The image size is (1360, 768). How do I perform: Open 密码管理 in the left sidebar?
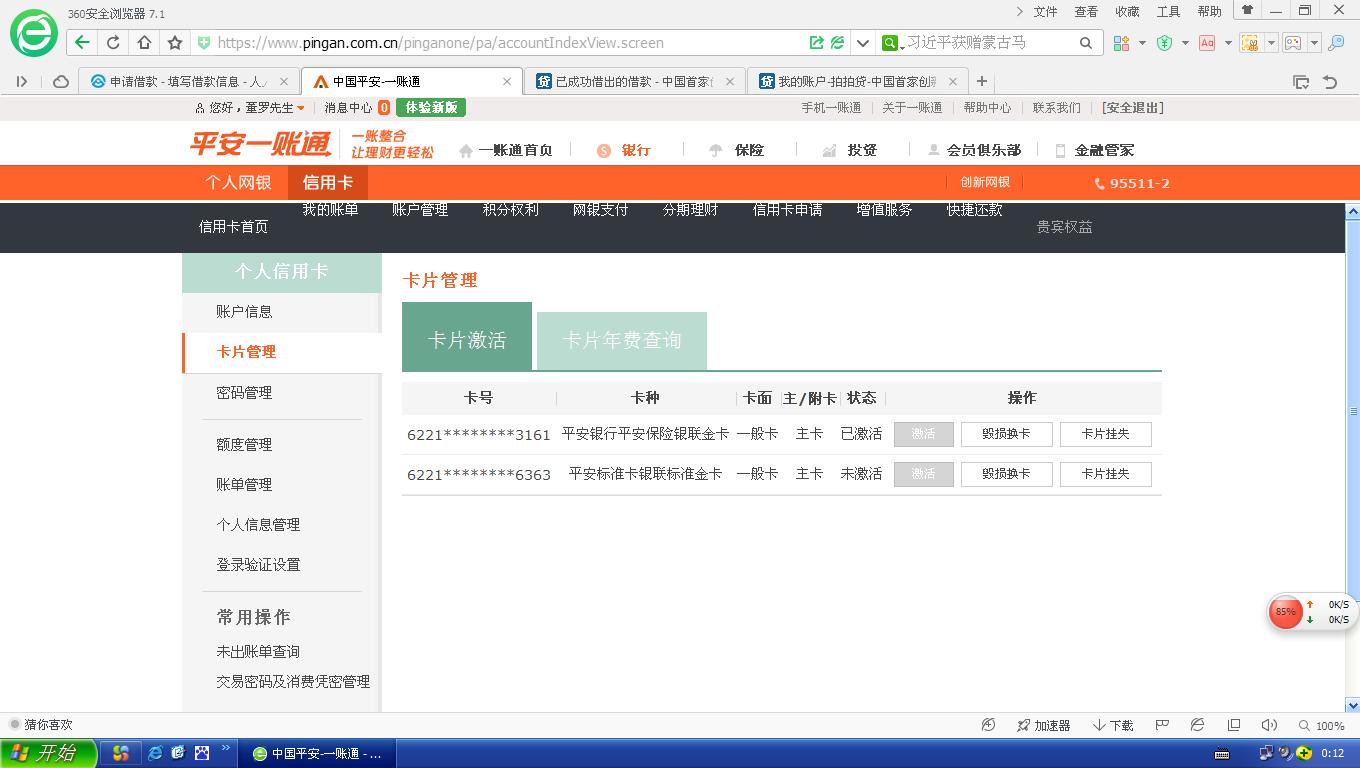(x=244, y=393)
